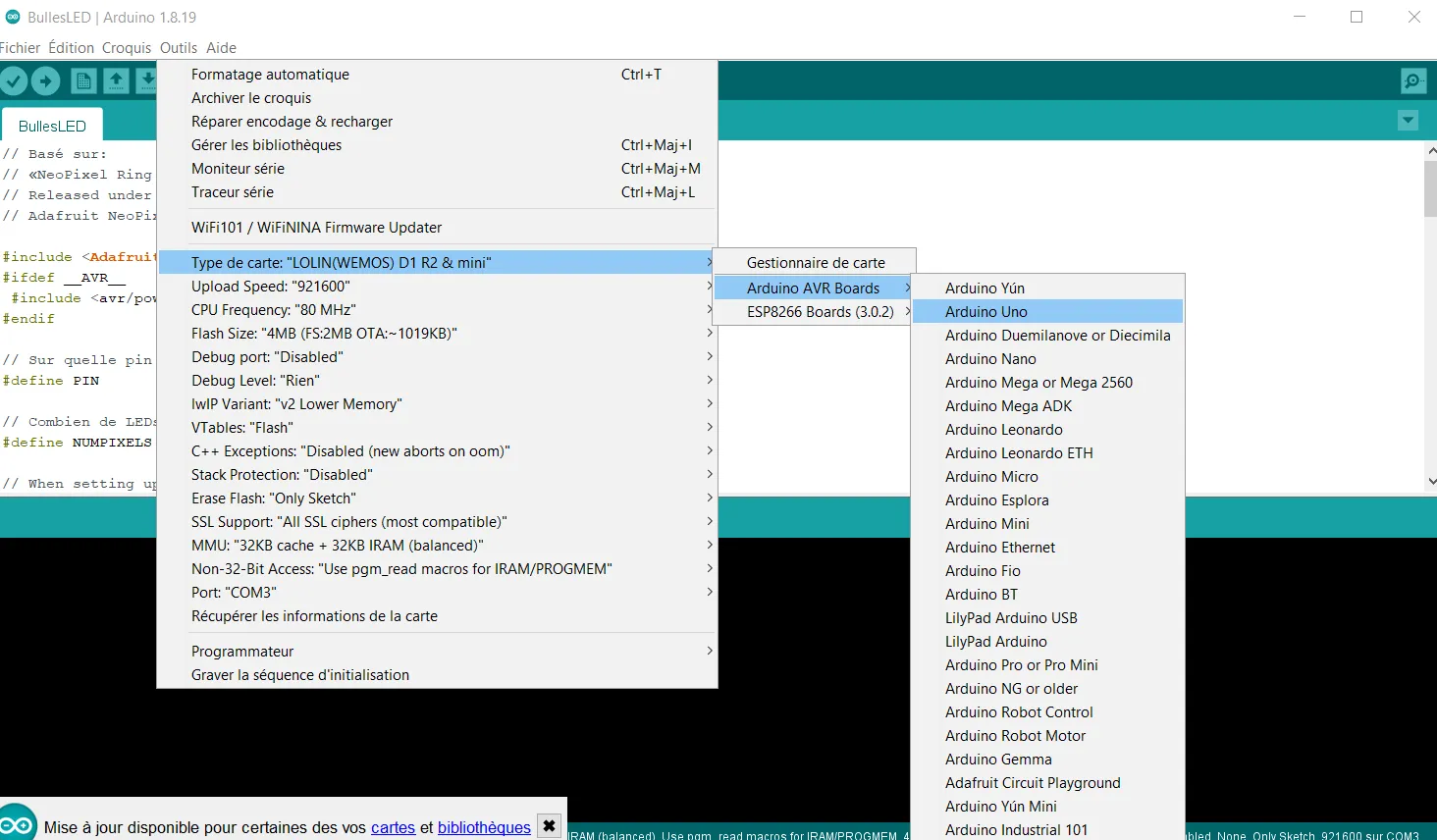Select Récupérer les informations de la carte
The height and width of the screenshot is (840, 1437).
coord(437,616)
